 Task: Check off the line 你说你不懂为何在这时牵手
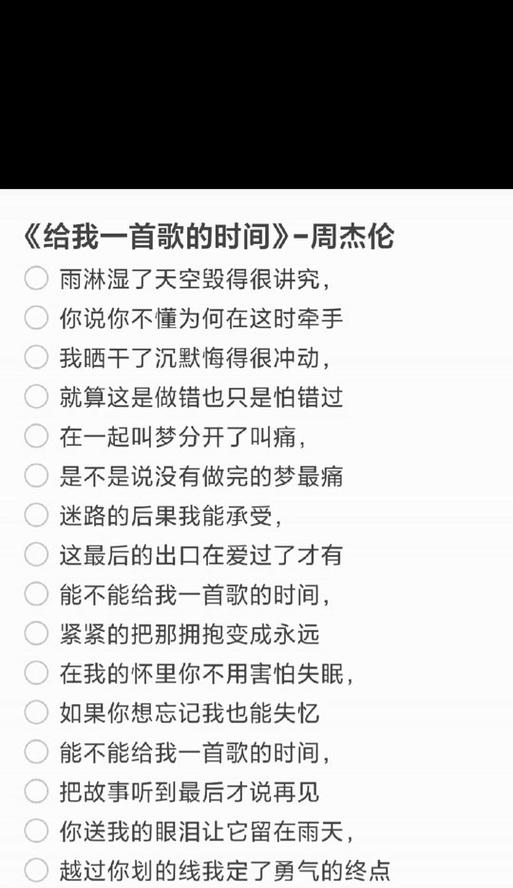pyautogui.click(x=36, y=318)
